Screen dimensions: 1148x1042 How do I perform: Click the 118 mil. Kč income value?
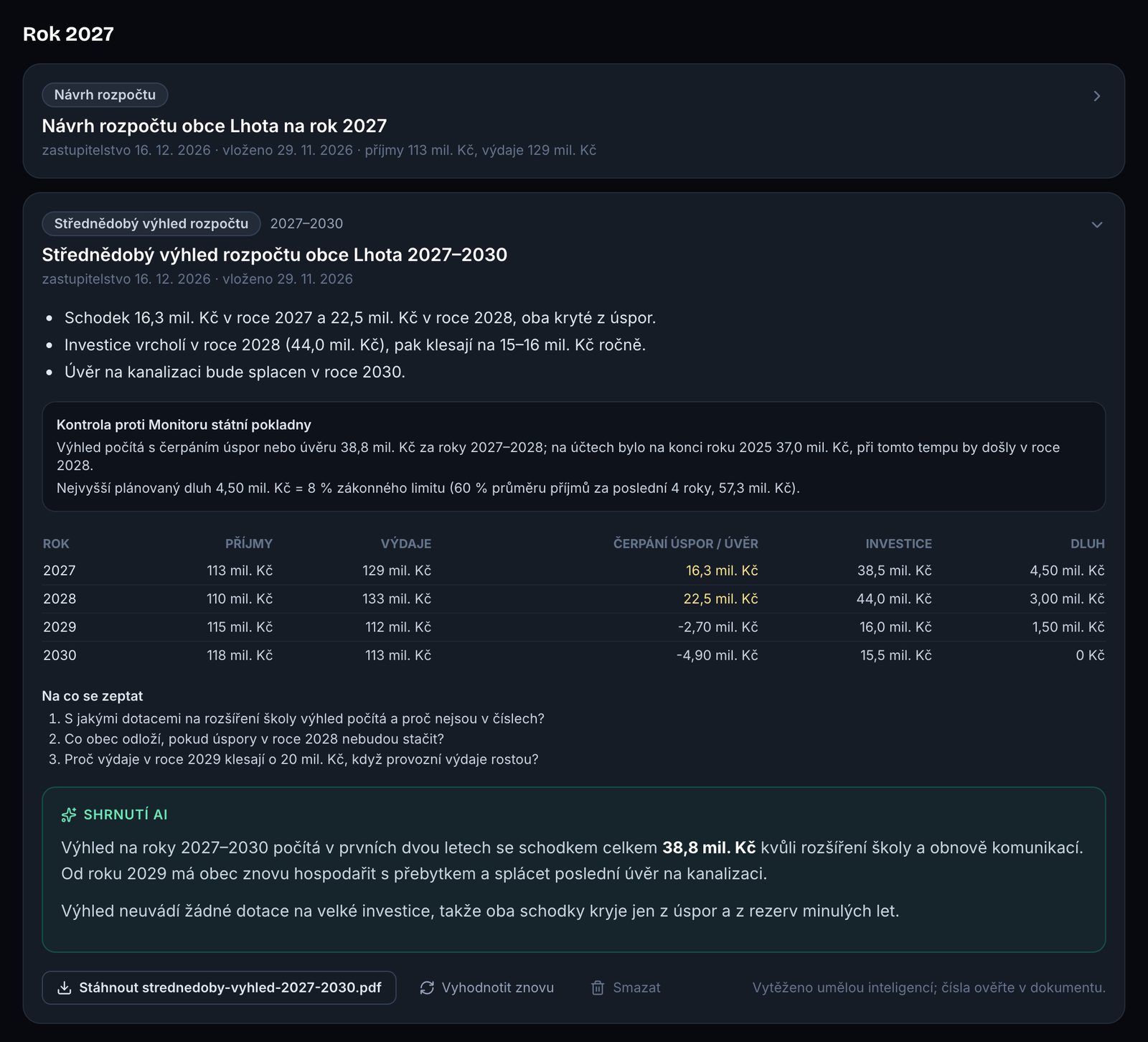(x=240, y=655)
